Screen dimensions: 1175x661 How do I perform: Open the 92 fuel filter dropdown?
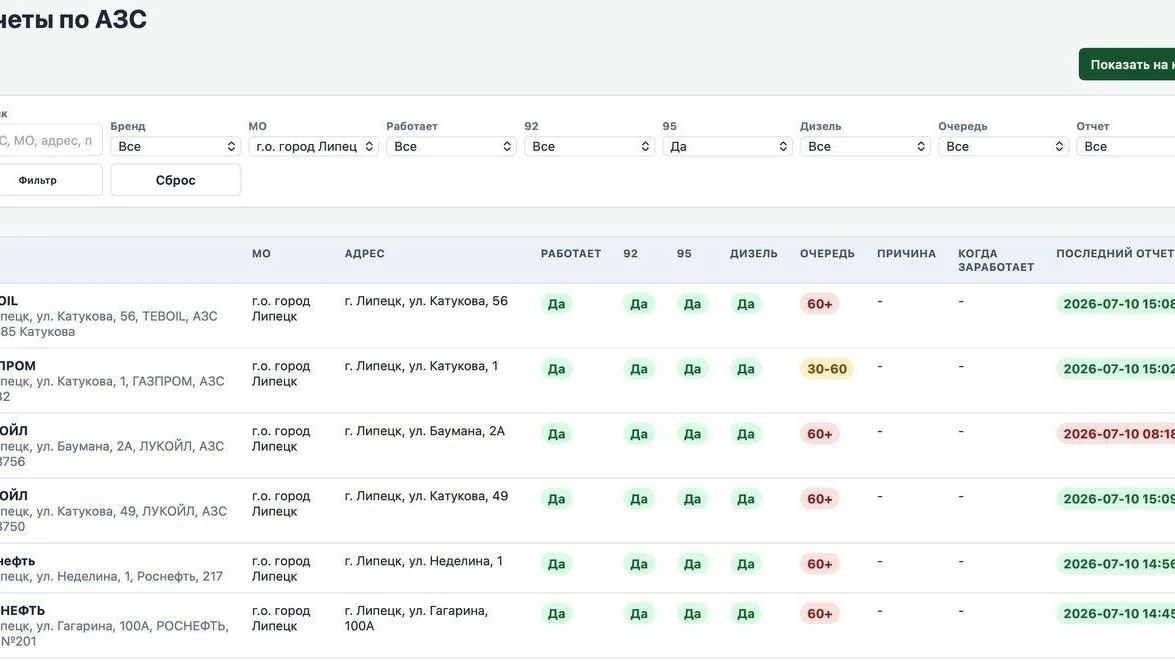pyautogui.click(x=589, y=146)
